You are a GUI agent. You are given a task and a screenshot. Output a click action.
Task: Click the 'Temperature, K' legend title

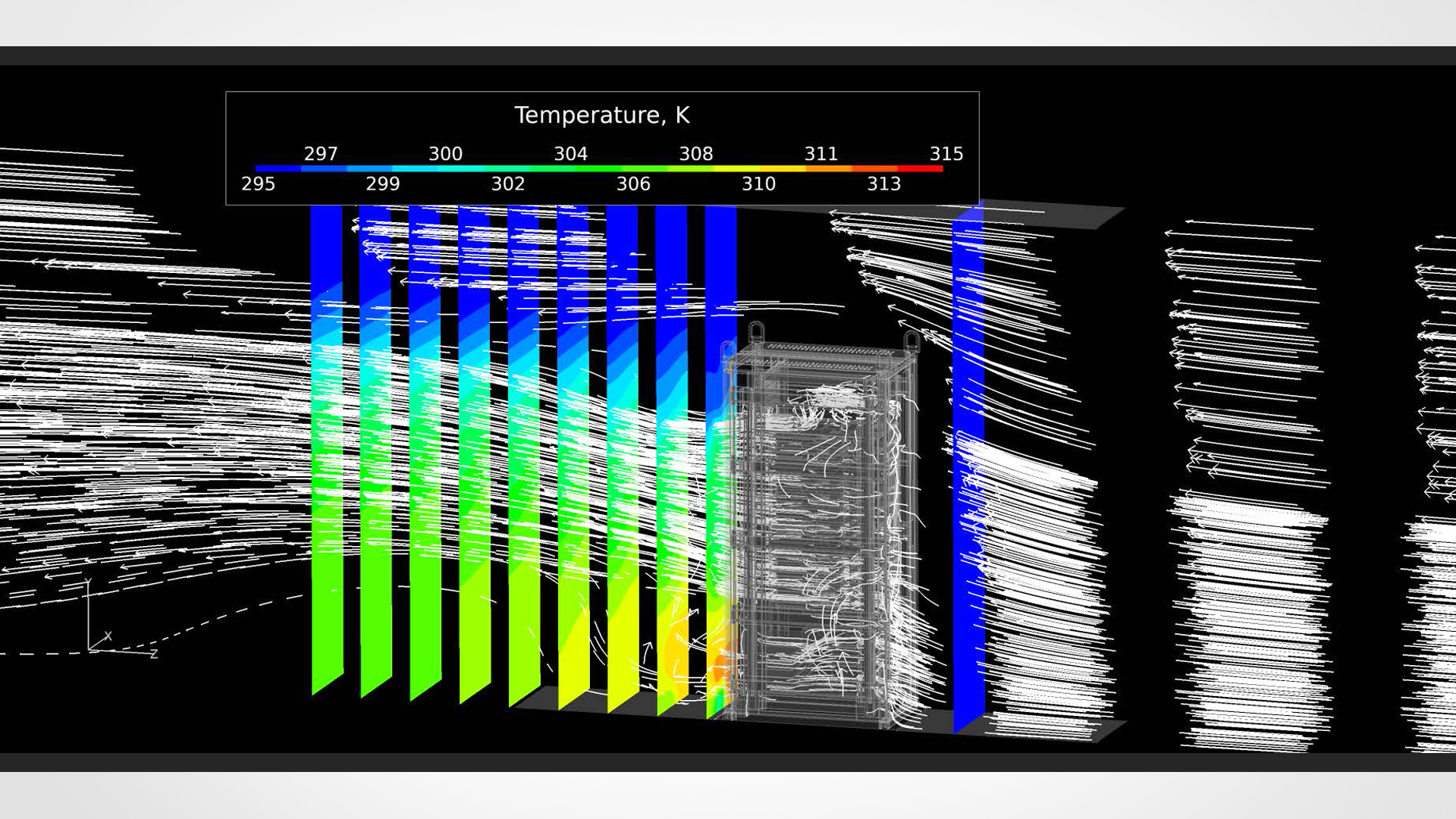pos(602,115)
